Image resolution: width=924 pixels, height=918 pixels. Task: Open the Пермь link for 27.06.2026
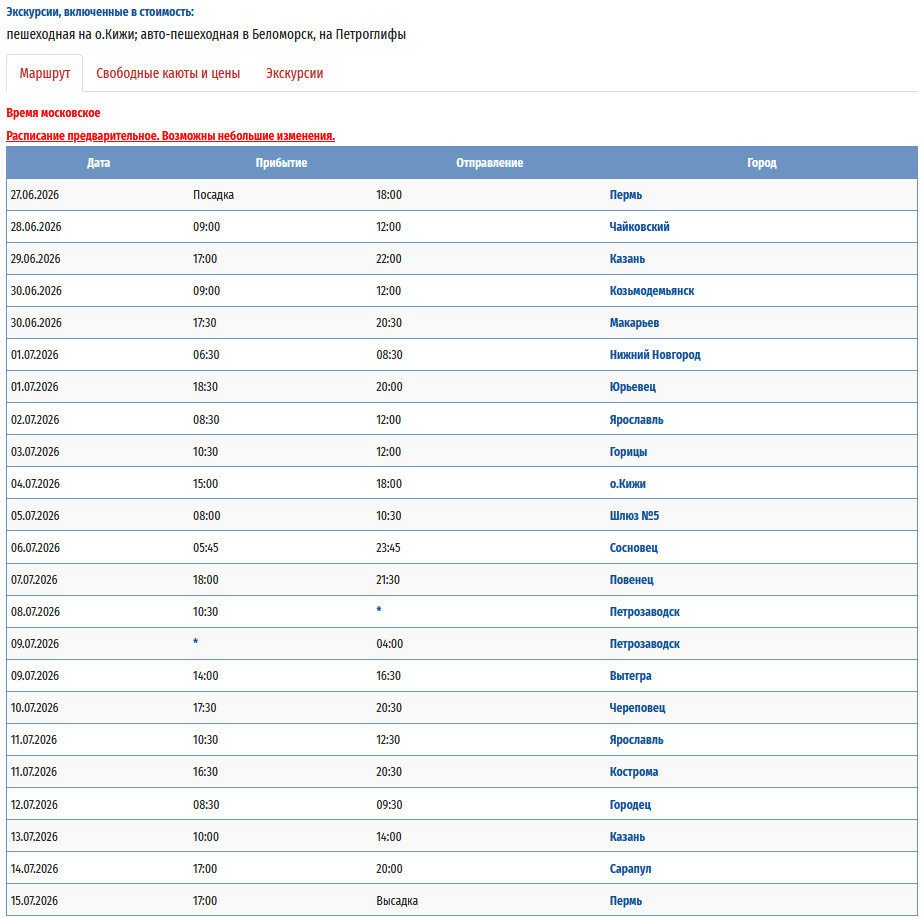[x=625, y=195]
